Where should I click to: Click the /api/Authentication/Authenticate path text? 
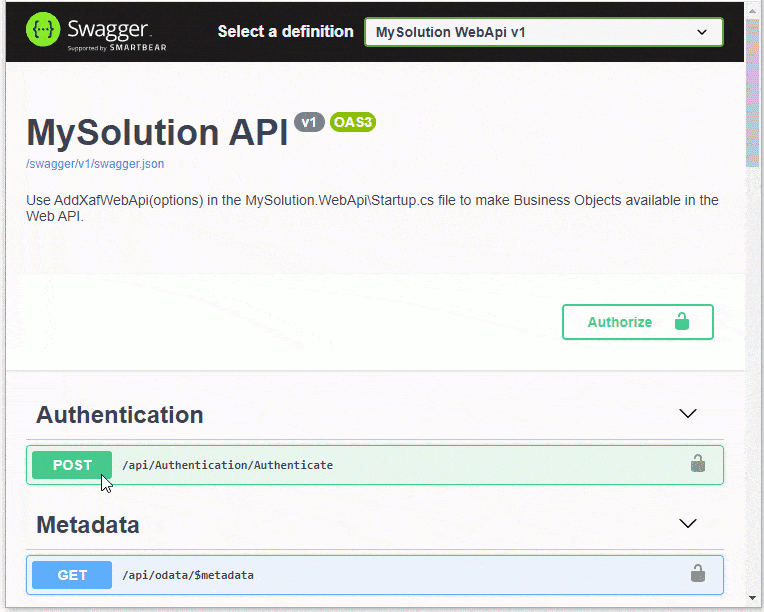coord(228,465)
